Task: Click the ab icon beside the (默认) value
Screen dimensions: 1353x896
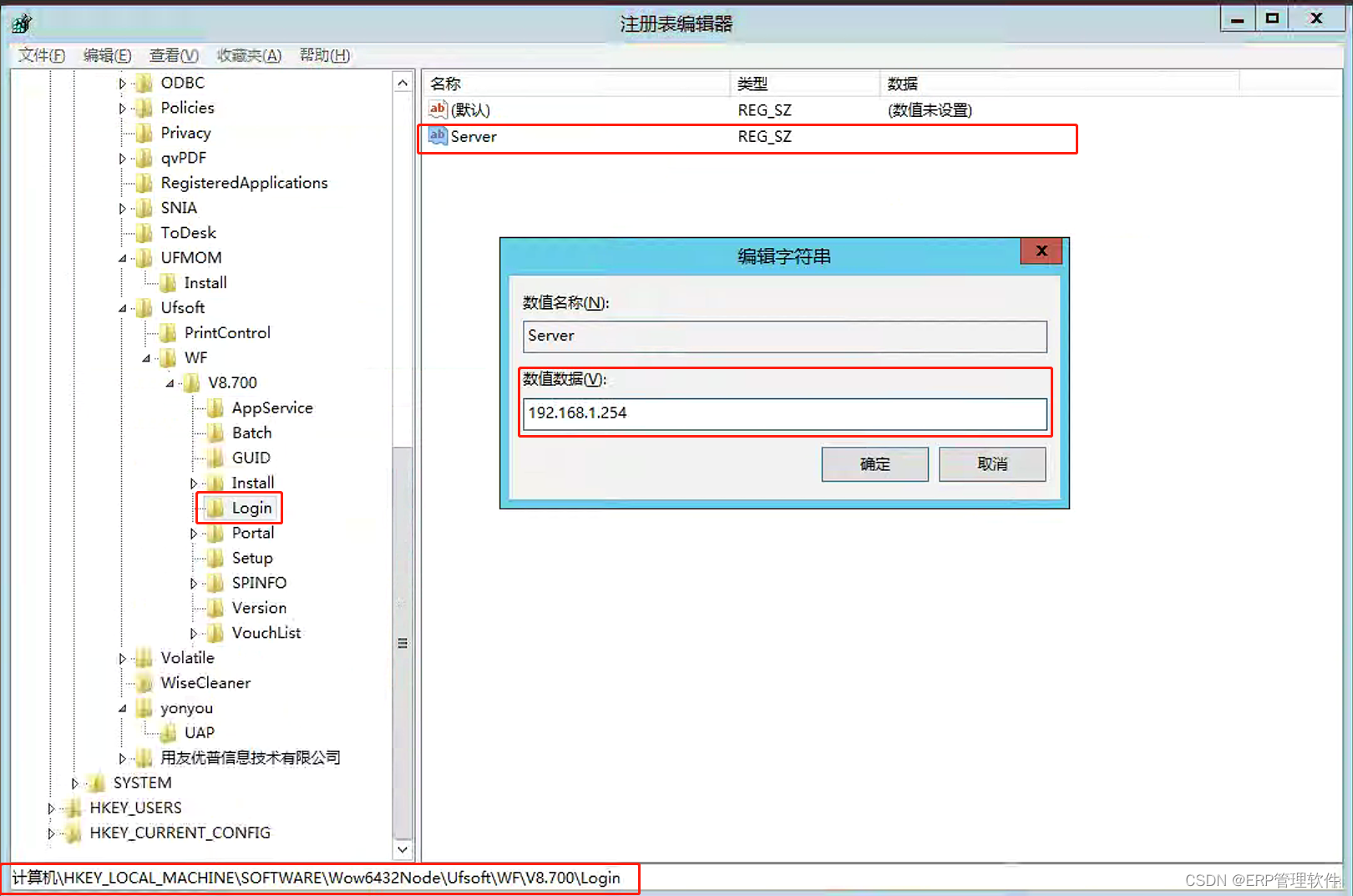Action: [437, 109]
